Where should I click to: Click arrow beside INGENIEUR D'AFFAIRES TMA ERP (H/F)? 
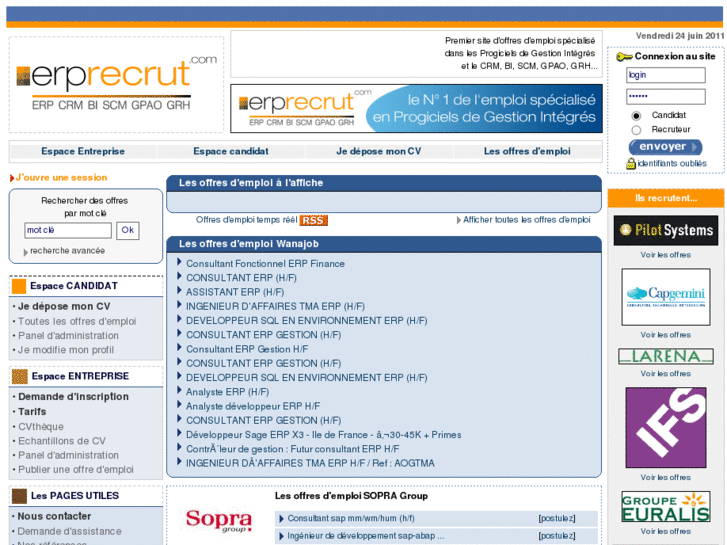(x=179, y=305)
